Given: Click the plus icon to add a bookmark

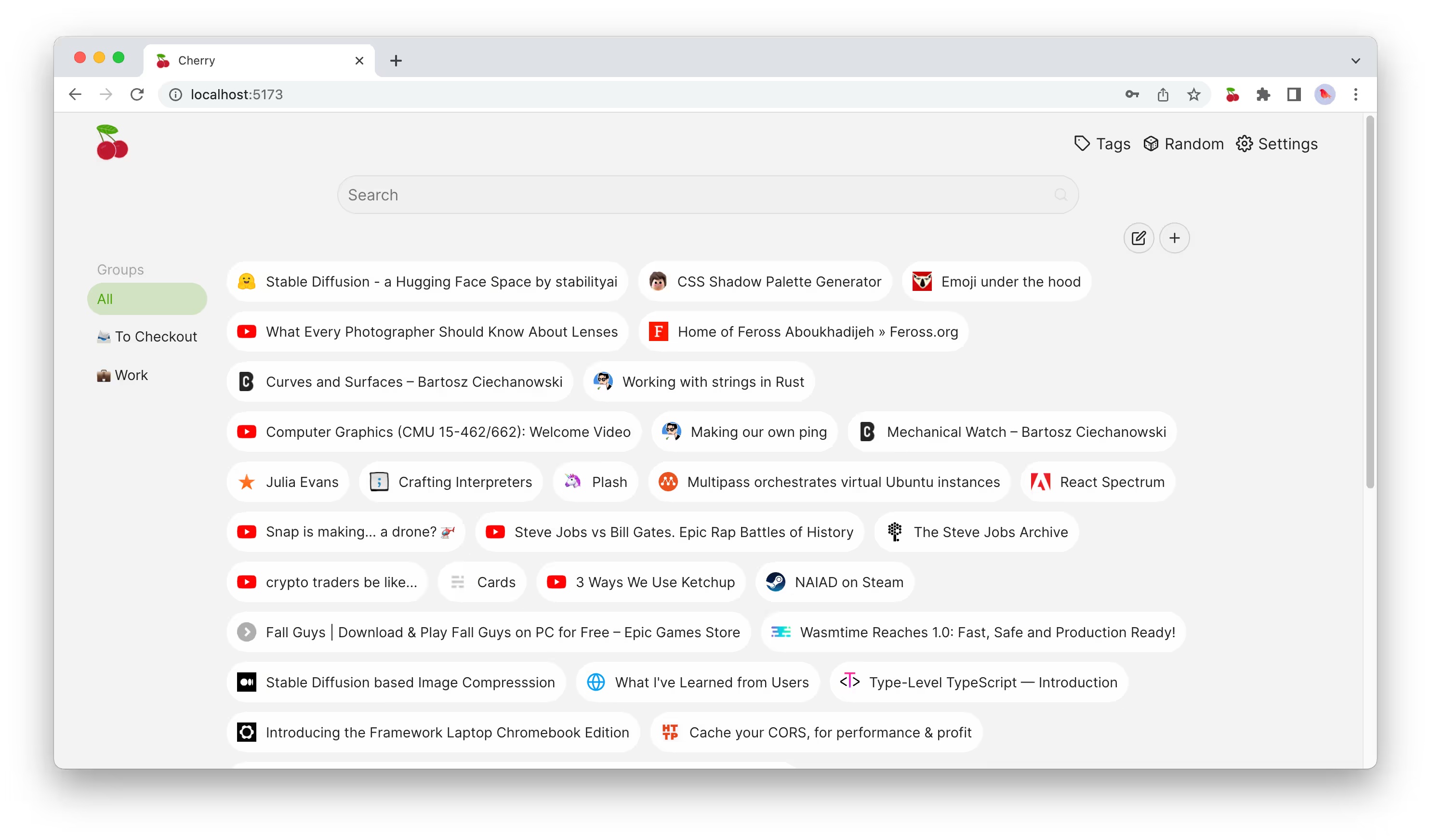Looking at the screenshot, I should click(1175, 238).
